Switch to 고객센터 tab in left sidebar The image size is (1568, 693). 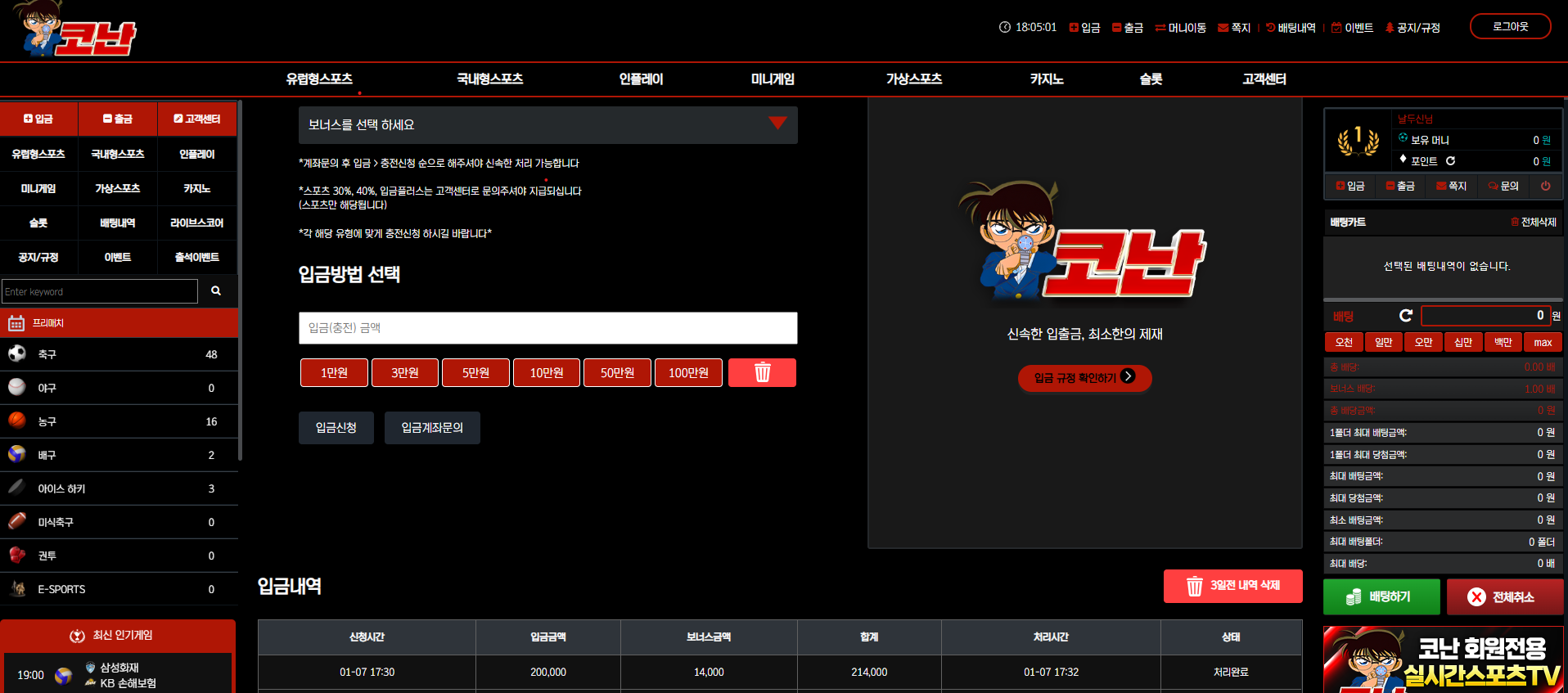pos(197,119)
